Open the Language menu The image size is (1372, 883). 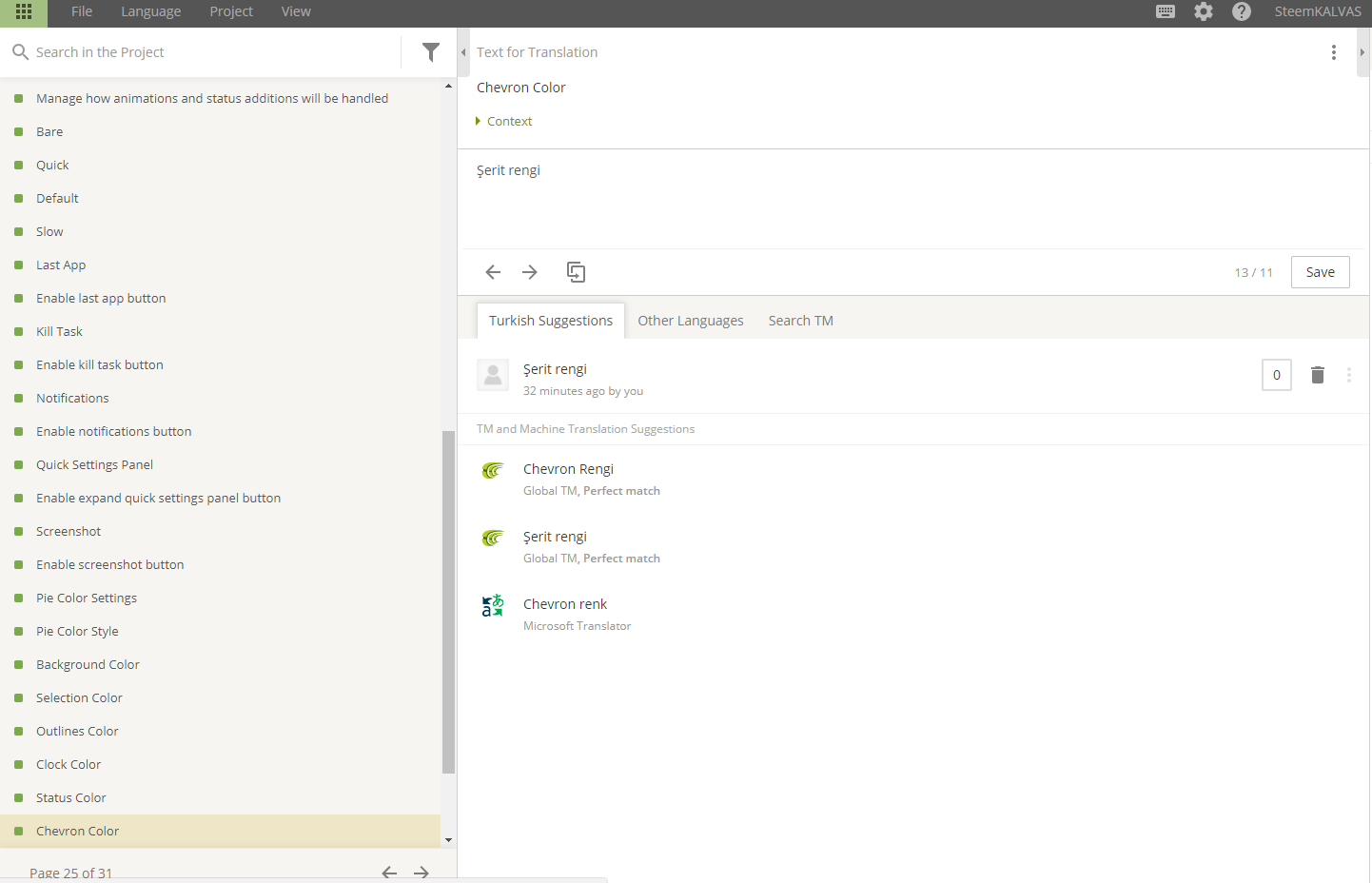click(x=150, y=11)
